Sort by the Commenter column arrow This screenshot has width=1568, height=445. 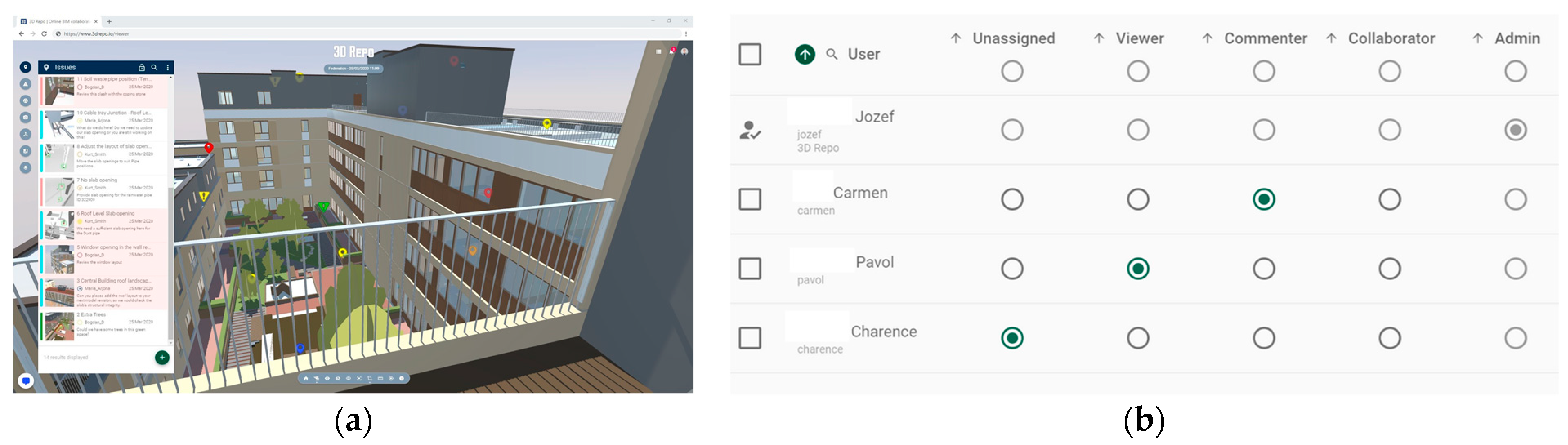(x=1207, y=38)
